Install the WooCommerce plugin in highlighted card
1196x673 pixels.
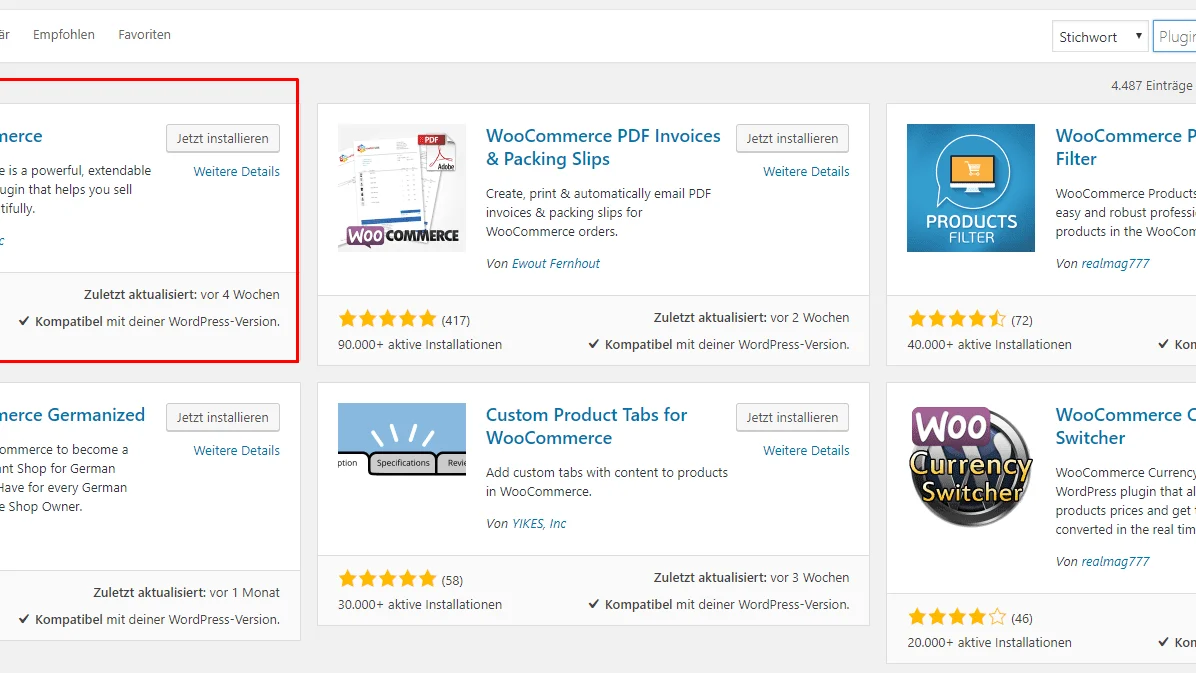tap(223, 138)
